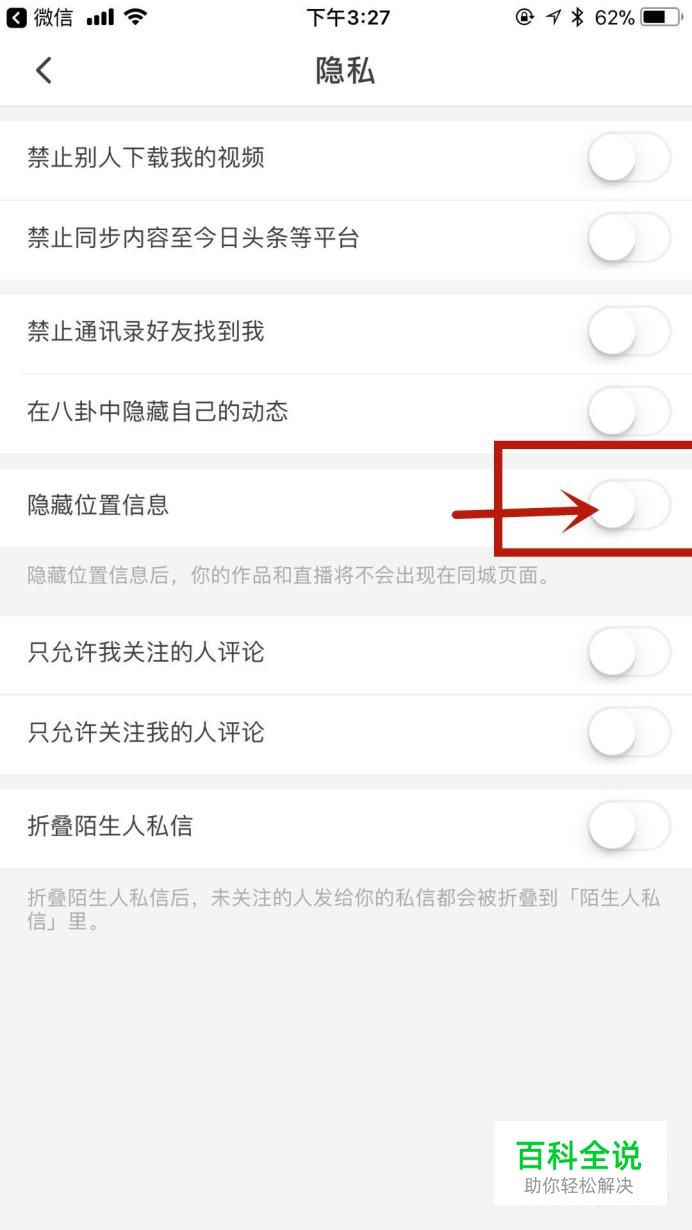Turn on 禁止通讯录好友找到我 switch
The height and width of the screenshot is (1230, 692).
[x=629, y=331]
